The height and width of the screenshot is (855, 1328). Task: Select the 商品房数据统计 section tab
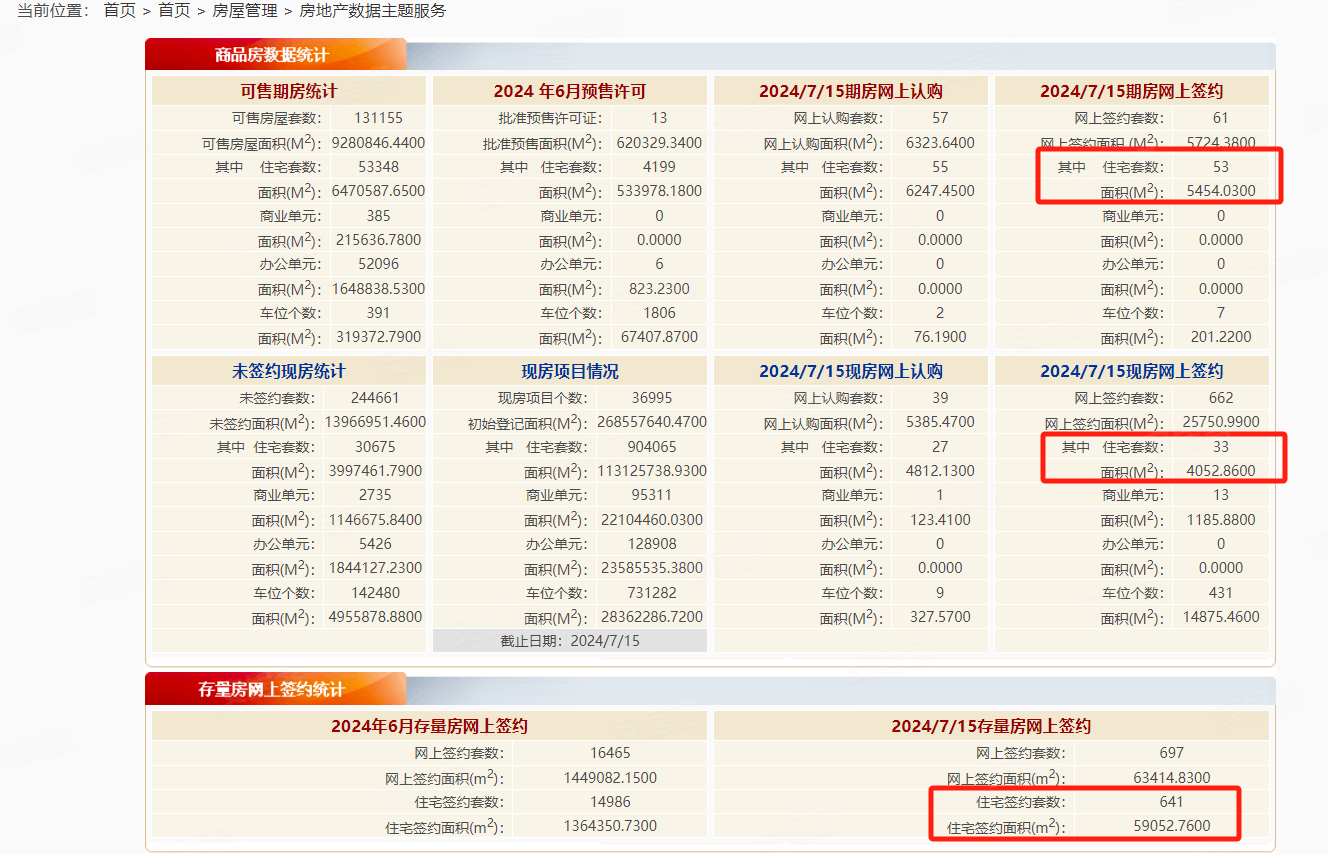(271, 55)
